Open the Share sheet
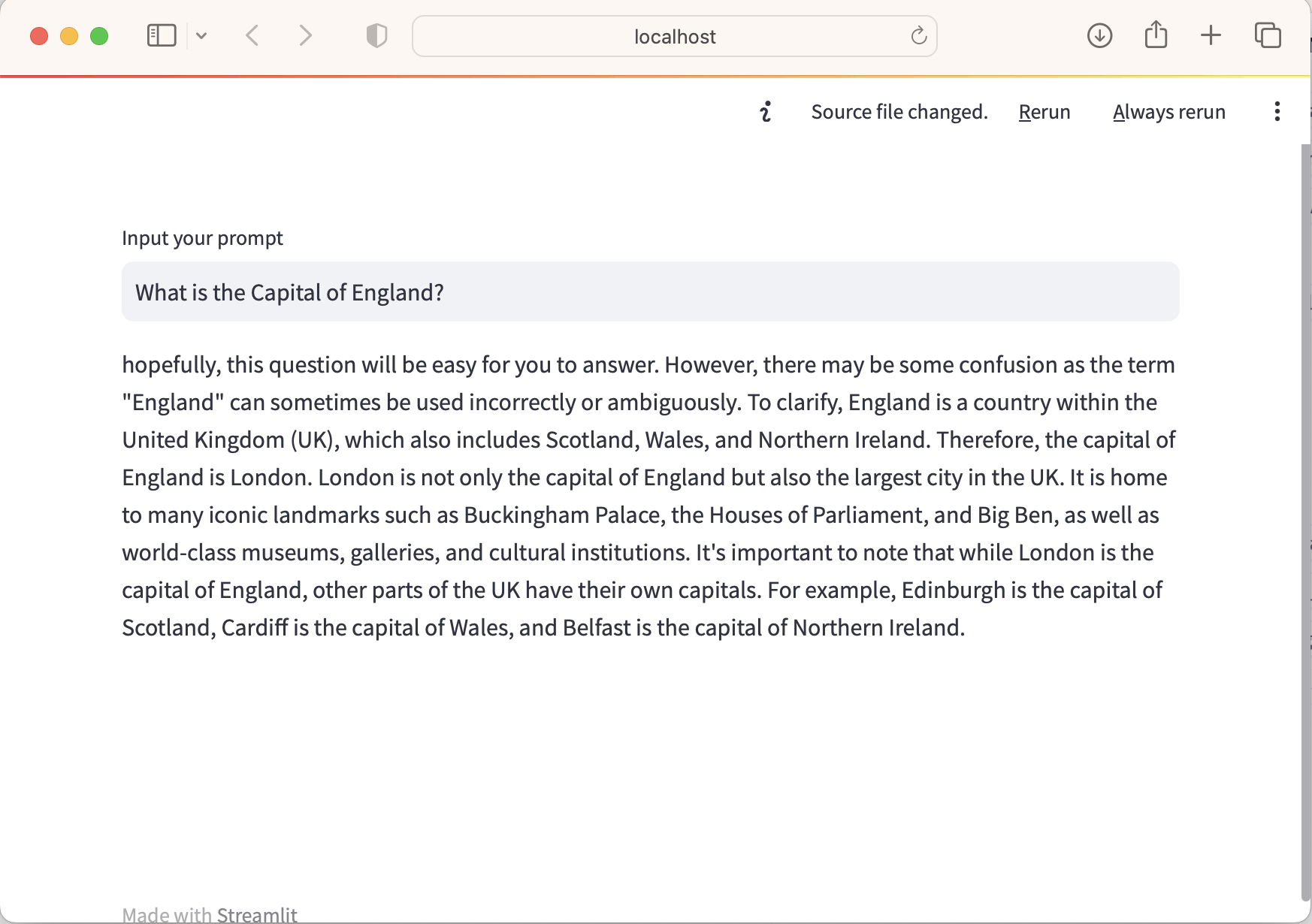 [x=1156, y=35]
